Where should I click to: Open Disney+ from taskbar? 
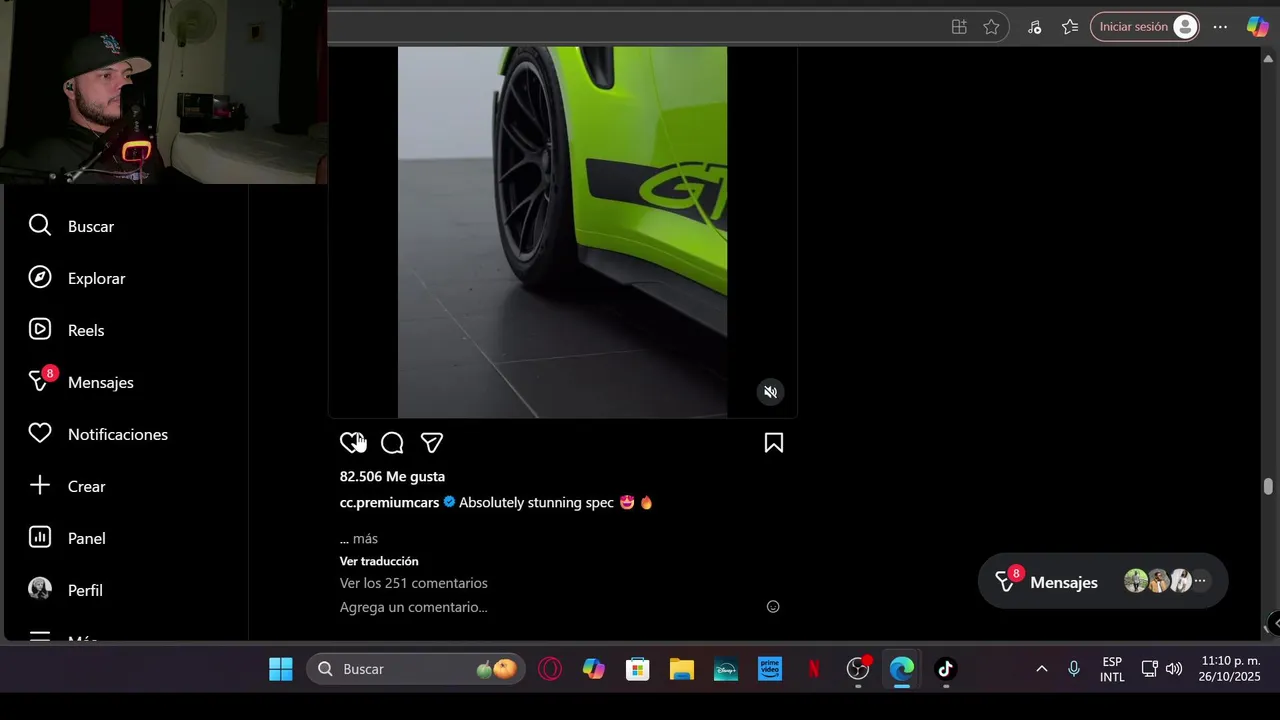[726, 669]
